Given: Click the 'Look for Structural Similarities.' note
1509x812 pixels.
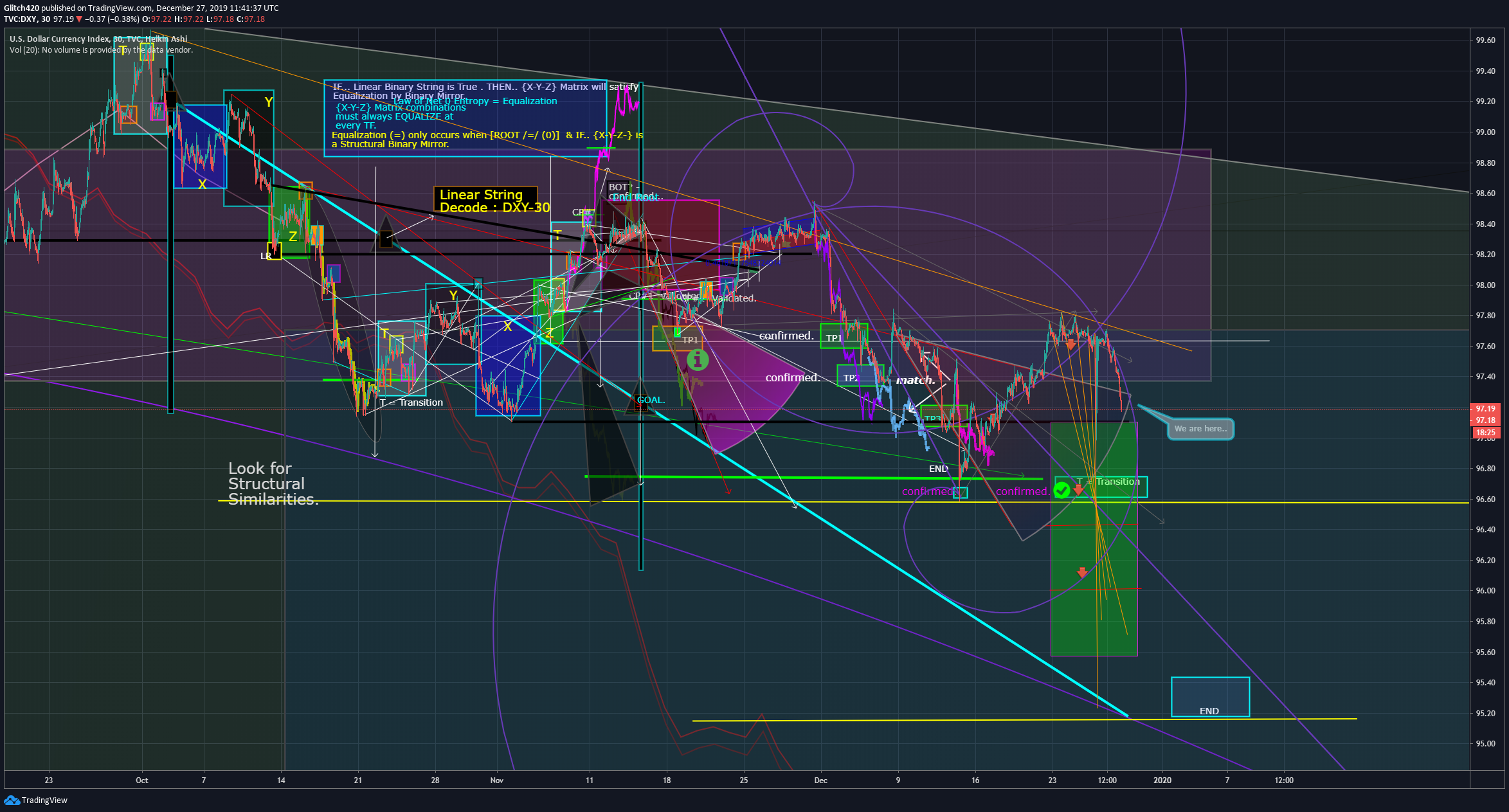Looking at the screenshot, I should (x=273, y=483).
